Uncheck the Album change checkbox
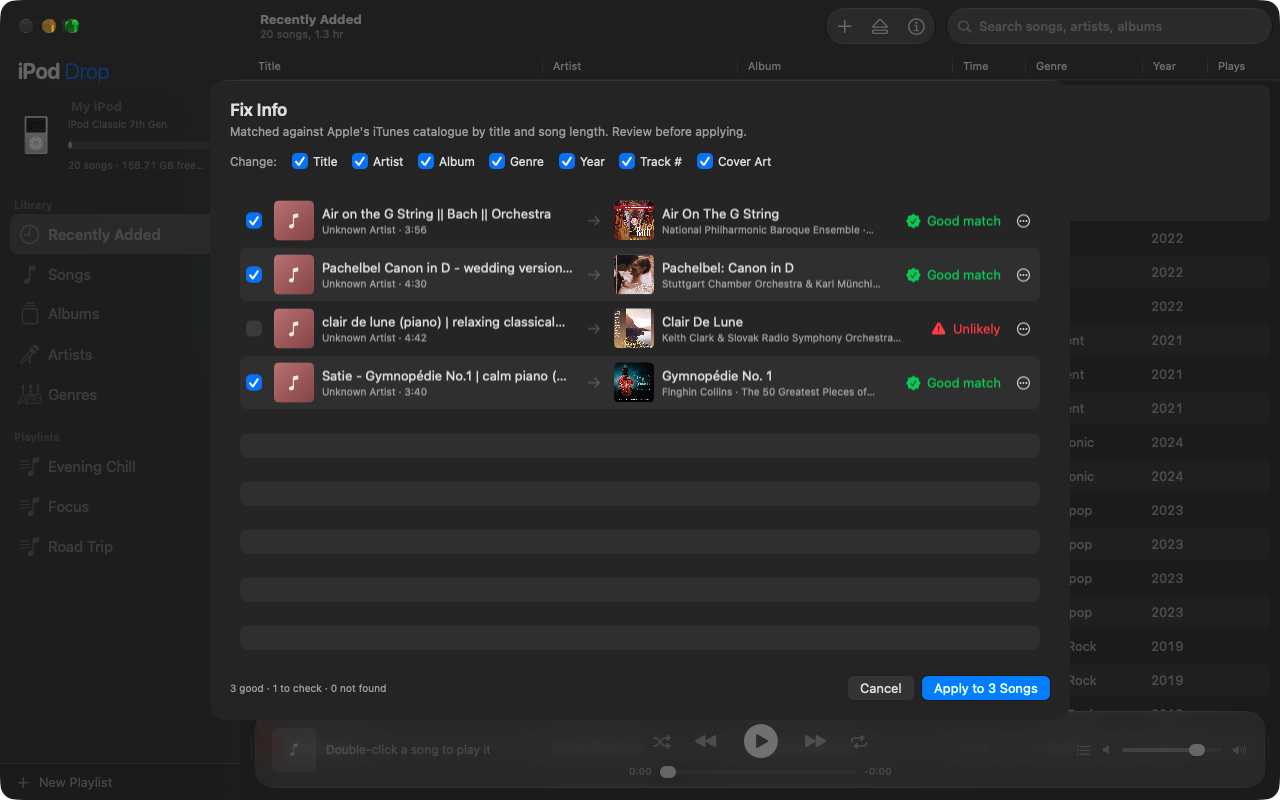The width and height of the screenshot is (1280, 800). pos(426,161)
